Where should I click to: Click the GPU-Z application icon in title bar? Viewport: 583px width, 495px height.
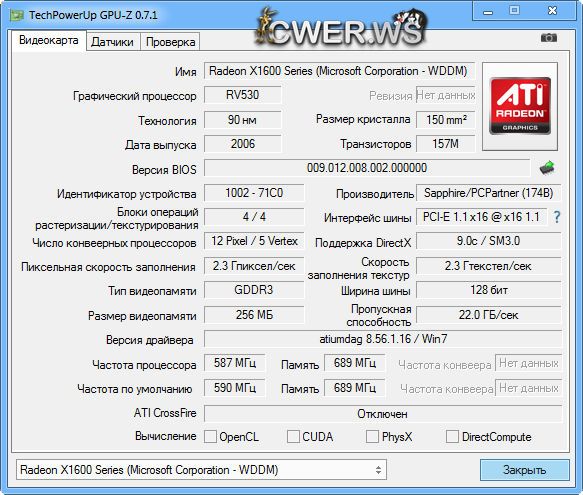(16, 15)
